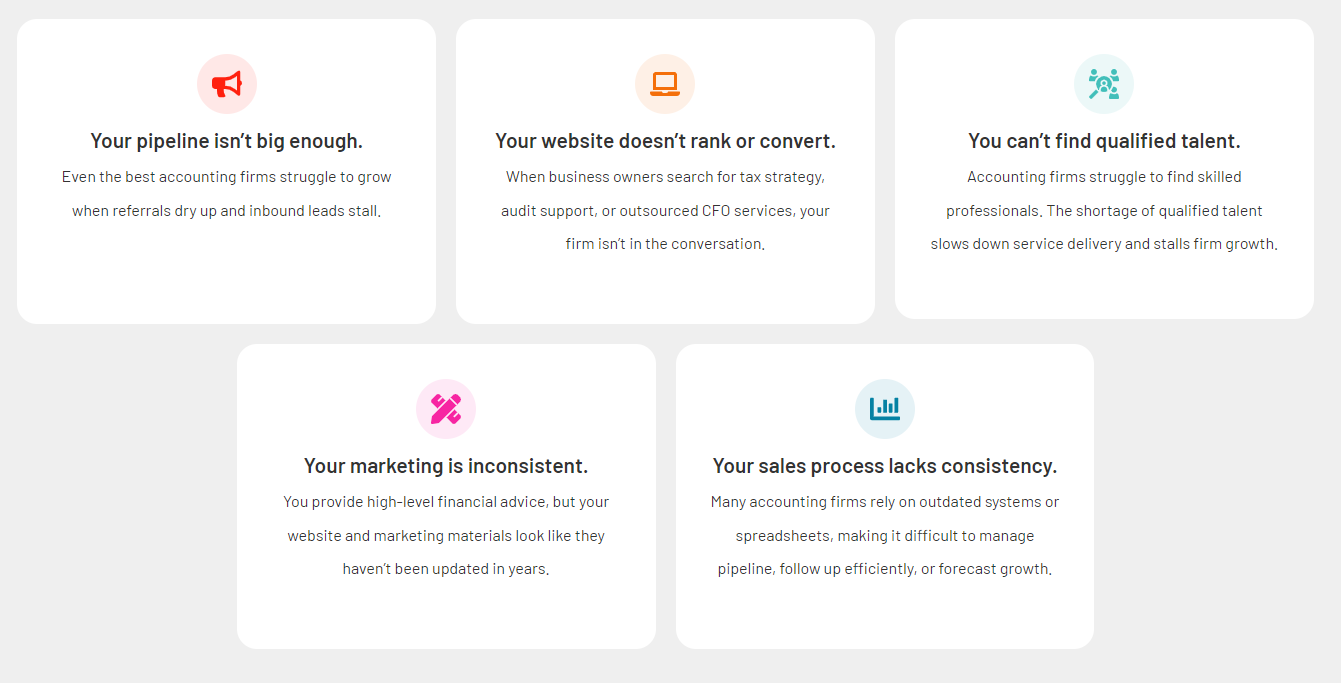Click the "When business owners search" text line
The image size is (1341, 683).
coord(665,177)
